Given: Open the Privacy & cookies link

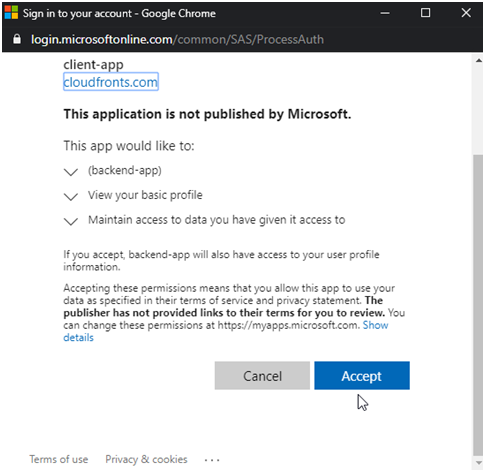Looking at the screenshot, I should pyautogui.click(x=146, y=459).
